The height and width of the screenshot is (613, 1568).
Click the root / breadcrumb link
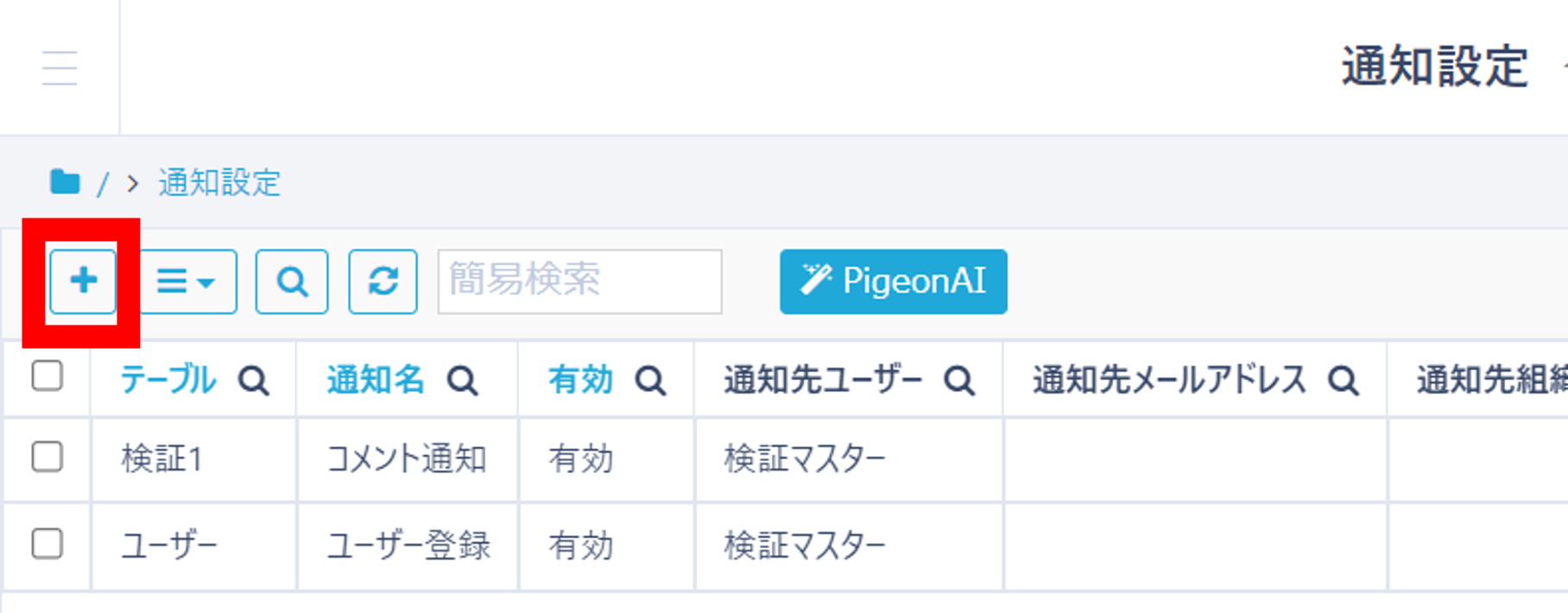[x=104, y=182]
